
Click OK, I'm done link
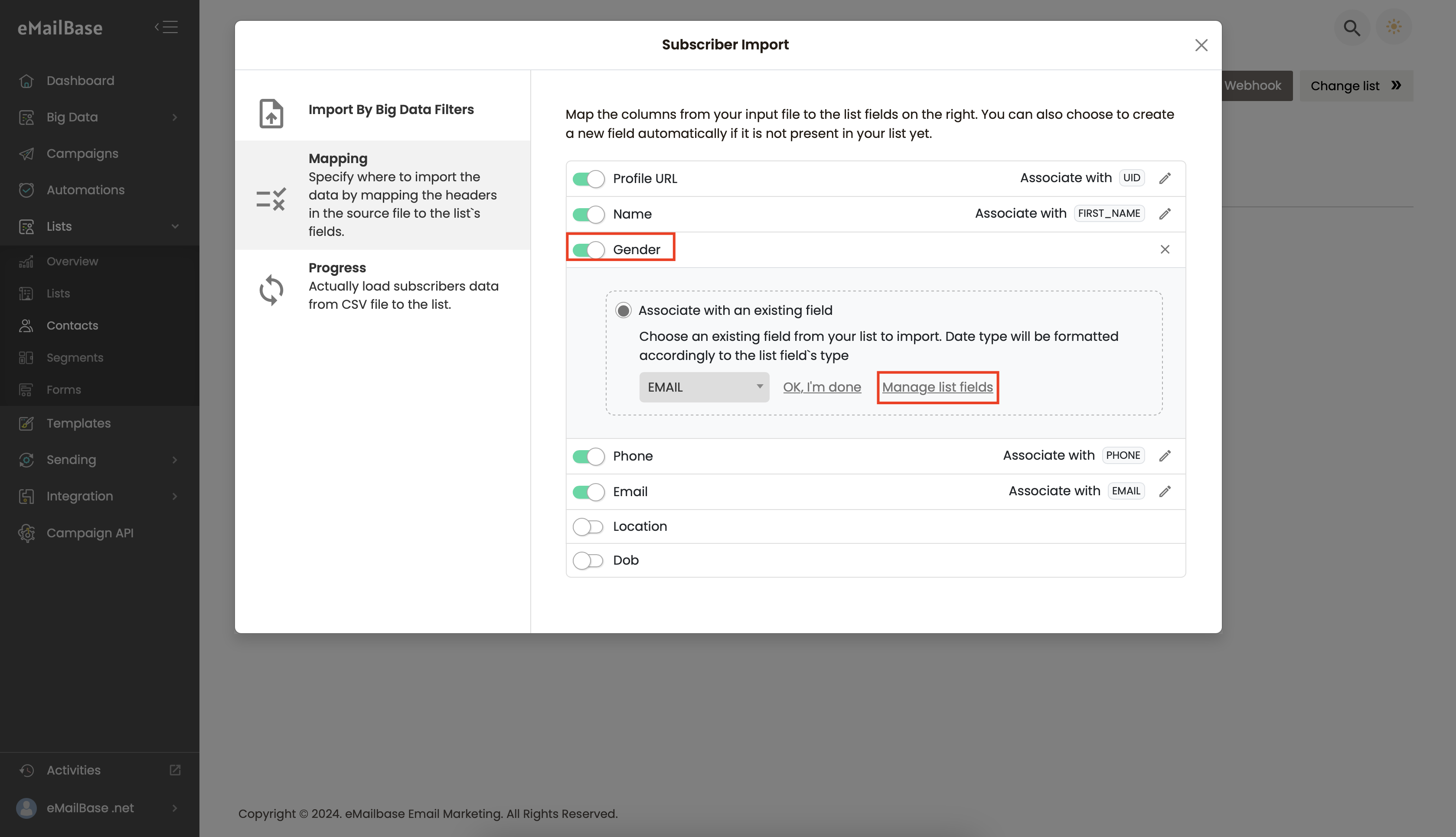tap(822, 387)
